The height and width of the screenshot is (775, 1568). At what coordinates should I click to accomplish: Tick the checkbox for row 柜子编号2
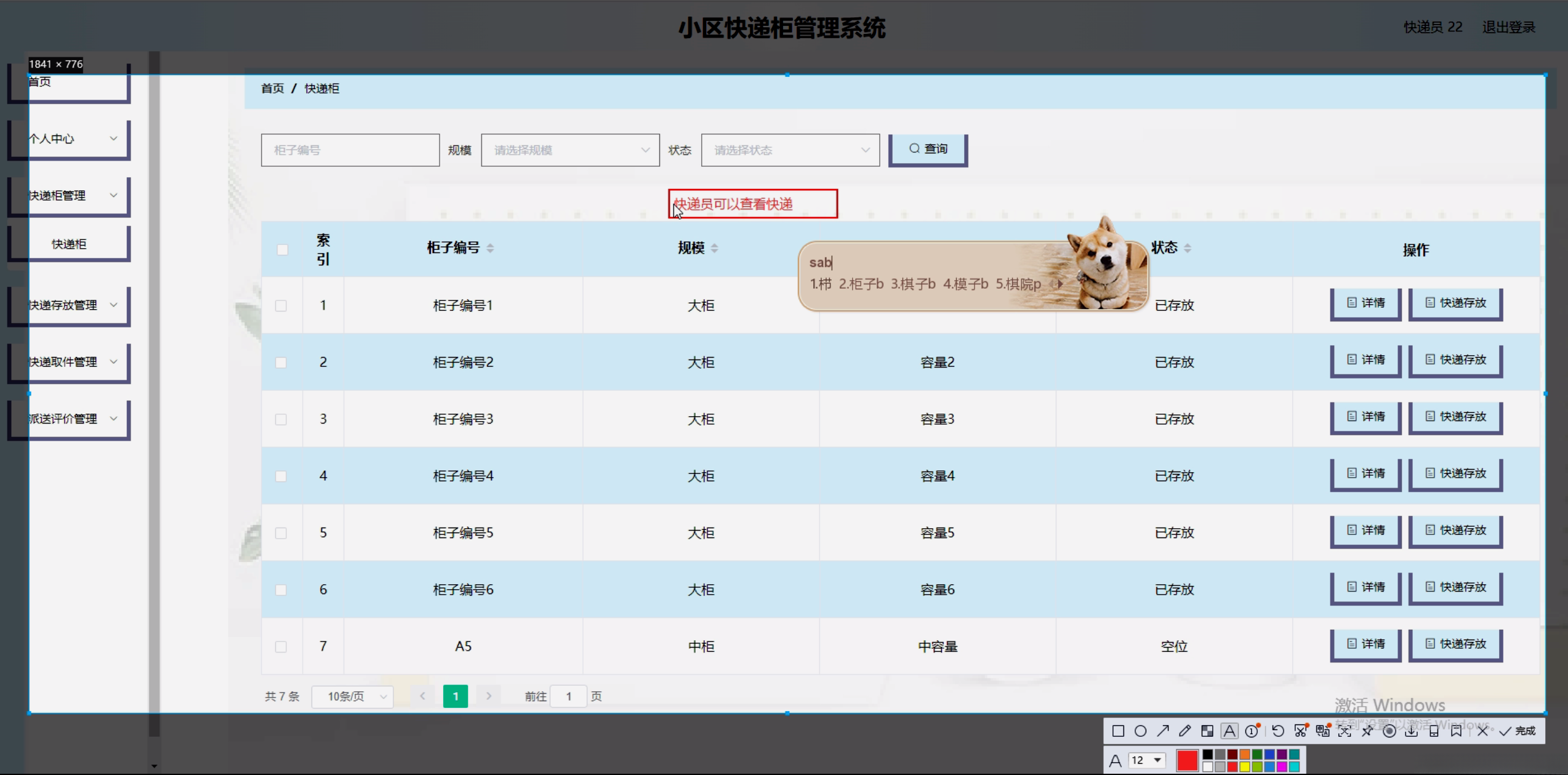281,363
